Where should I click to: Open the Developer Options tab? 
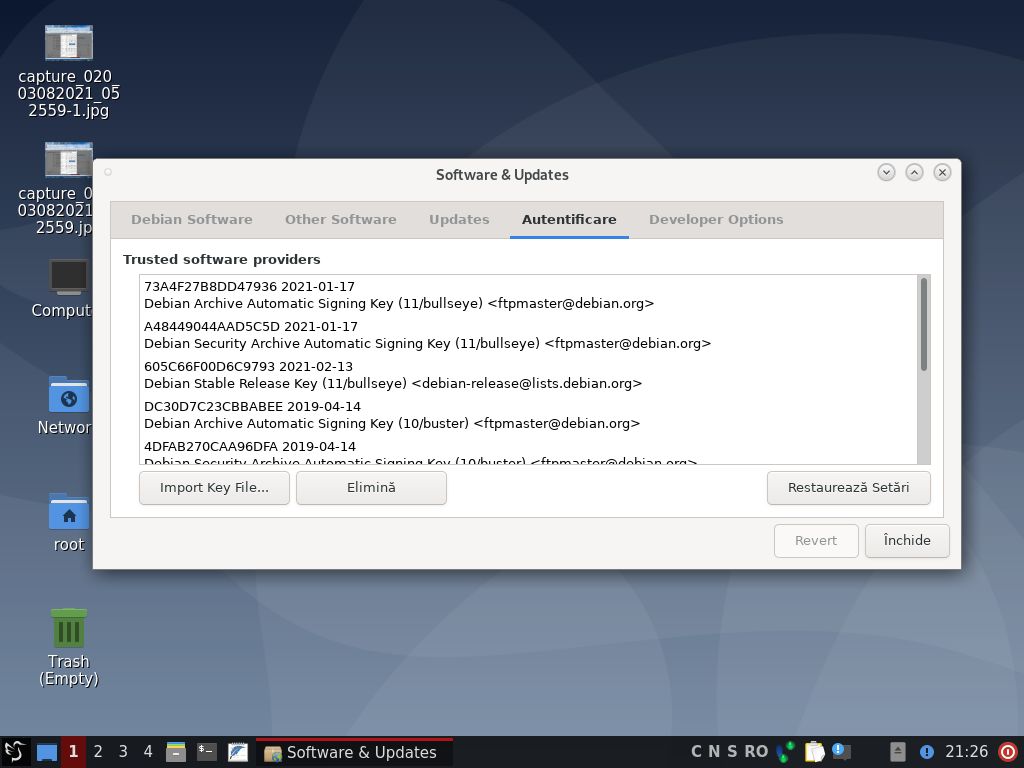[x=716, y=219]
